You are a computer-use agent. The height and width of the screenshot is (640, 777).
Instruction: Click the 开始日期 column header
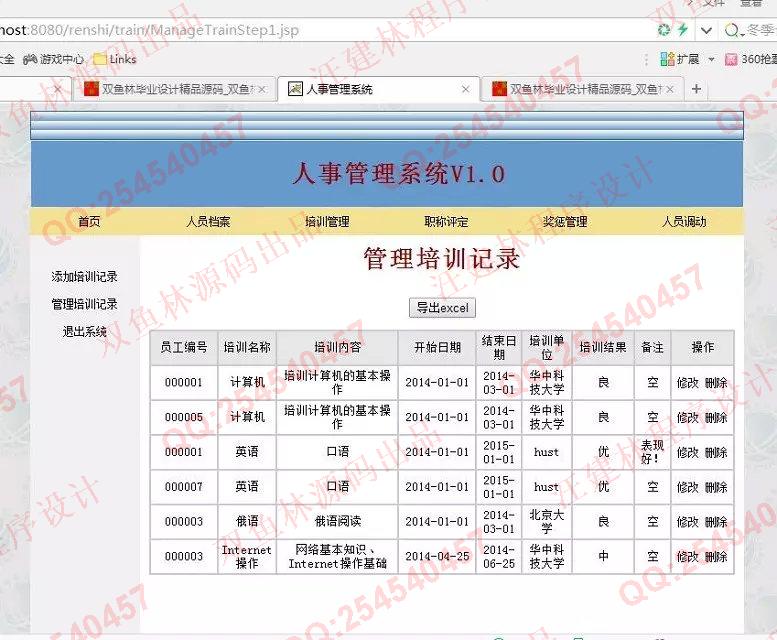click(x=437, y=347)
